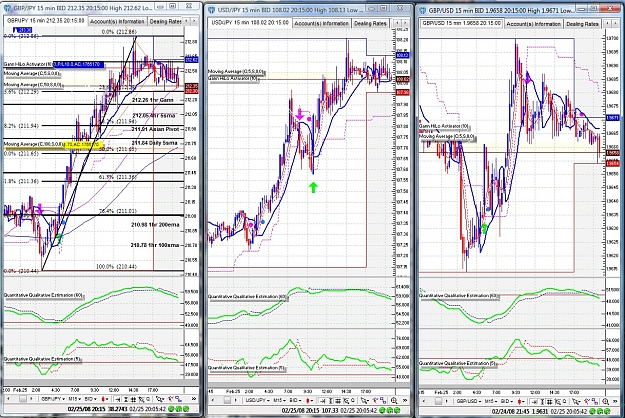625x418 pixels.
Task: Switch to Account(s) Information tab in GBP/USD window
Action: 533,24
